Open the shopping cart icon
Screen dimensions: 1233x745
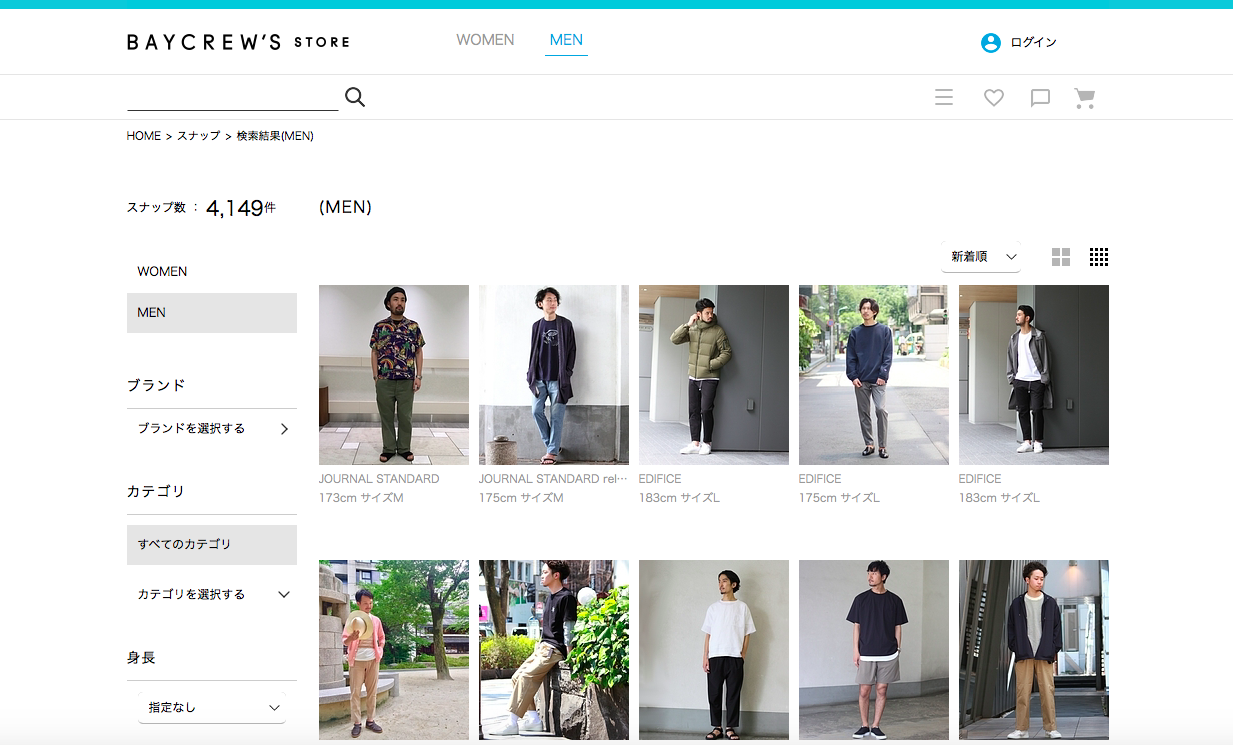(x=1085, y=97)
